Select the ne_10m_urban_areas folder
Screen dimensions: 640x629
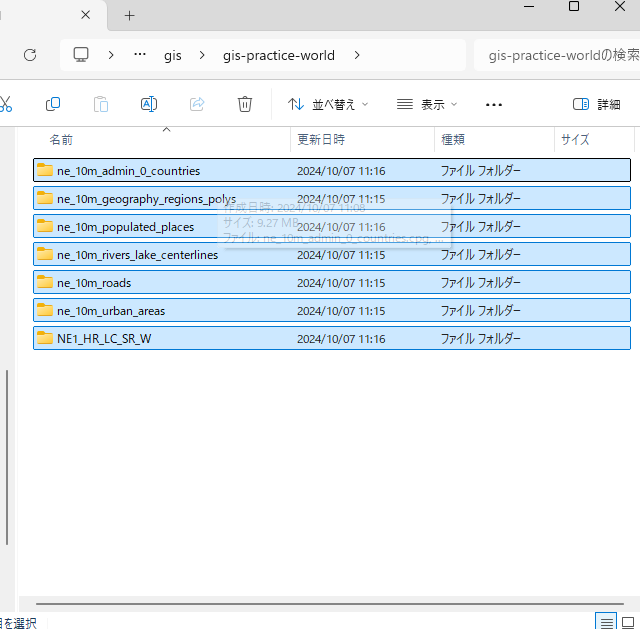point(332,311)
